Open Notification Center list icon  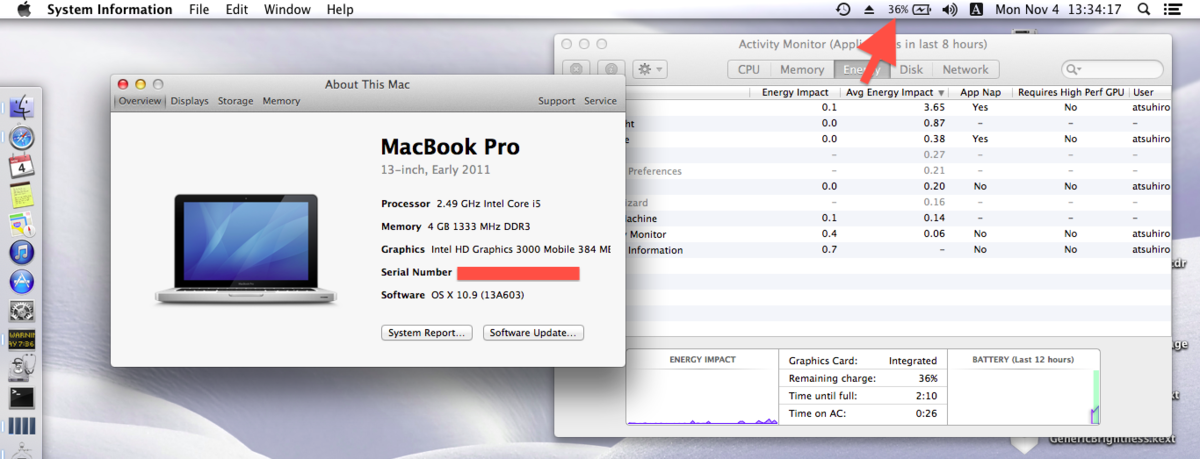click(x=1171, y=9)
